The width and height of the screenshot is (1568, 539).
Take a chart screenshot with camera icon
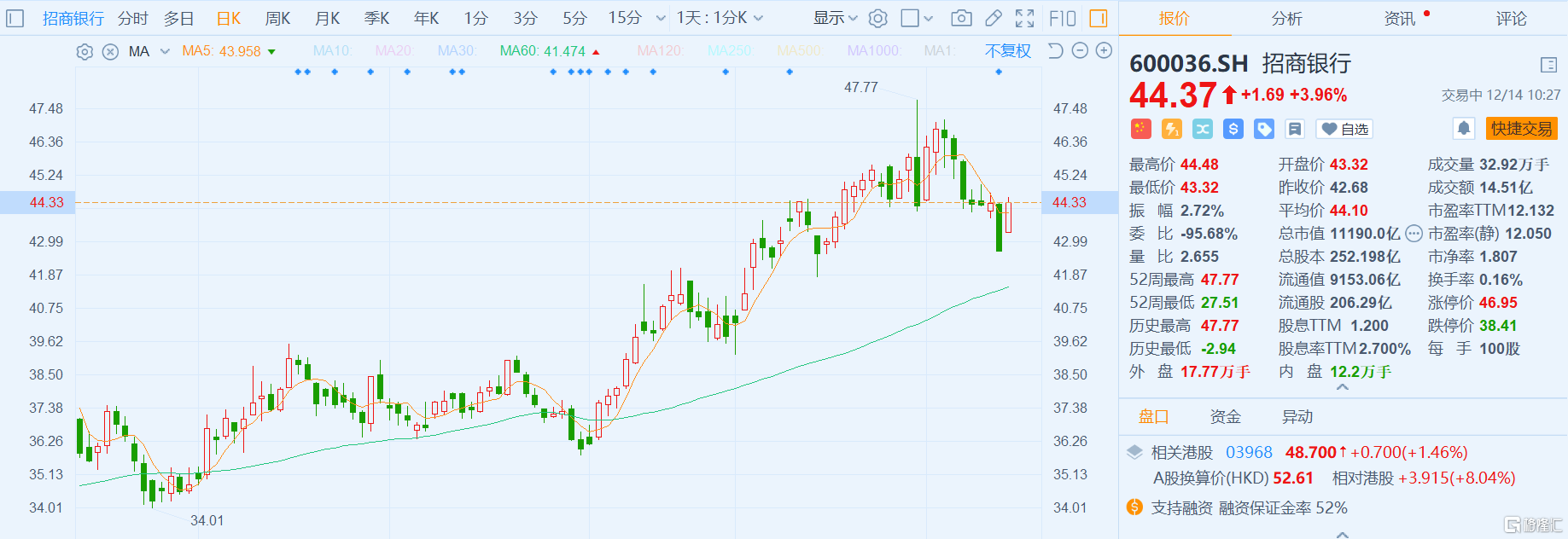click(961, 18)
